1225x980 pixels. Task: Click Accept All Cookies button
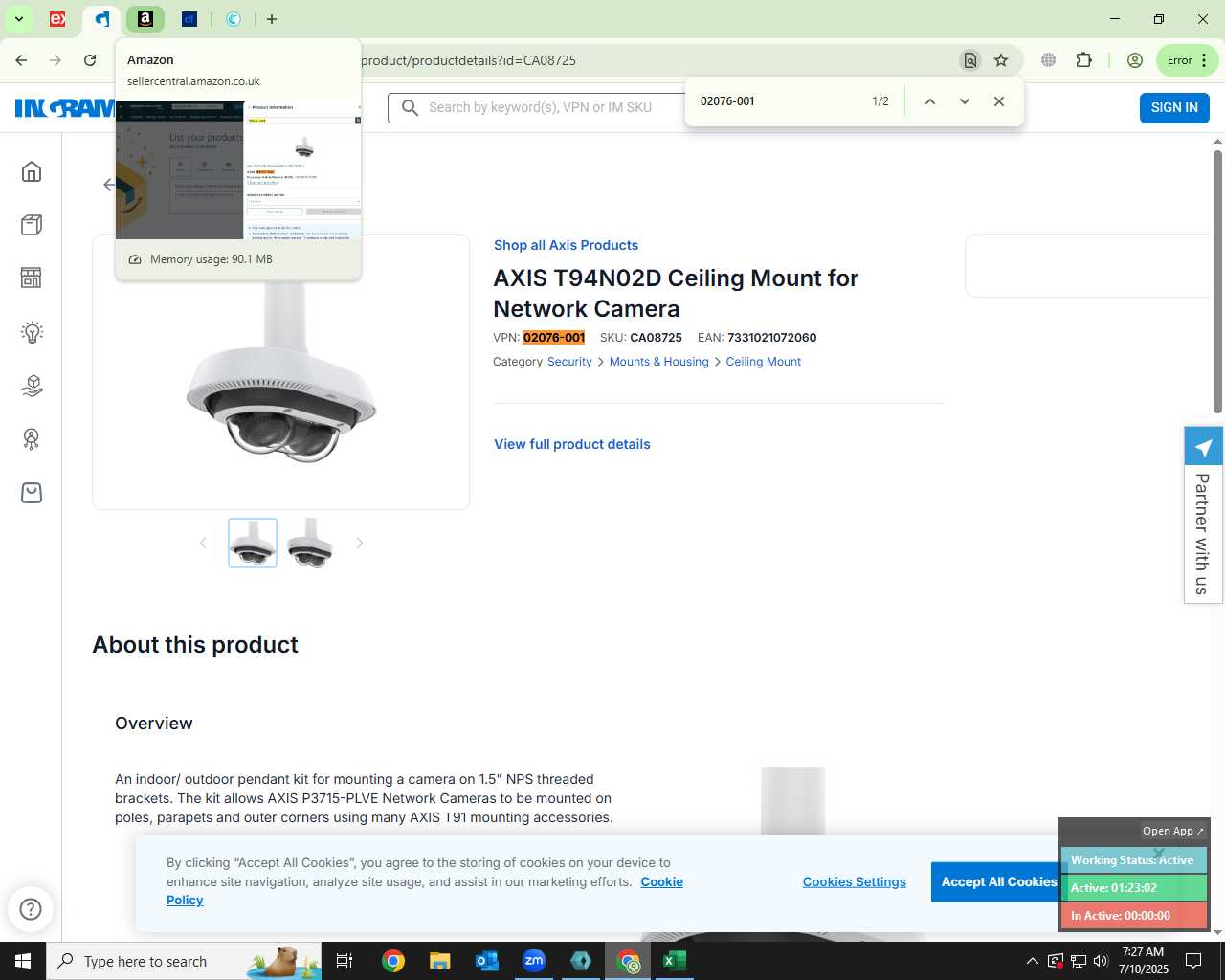tap(999, 882)
